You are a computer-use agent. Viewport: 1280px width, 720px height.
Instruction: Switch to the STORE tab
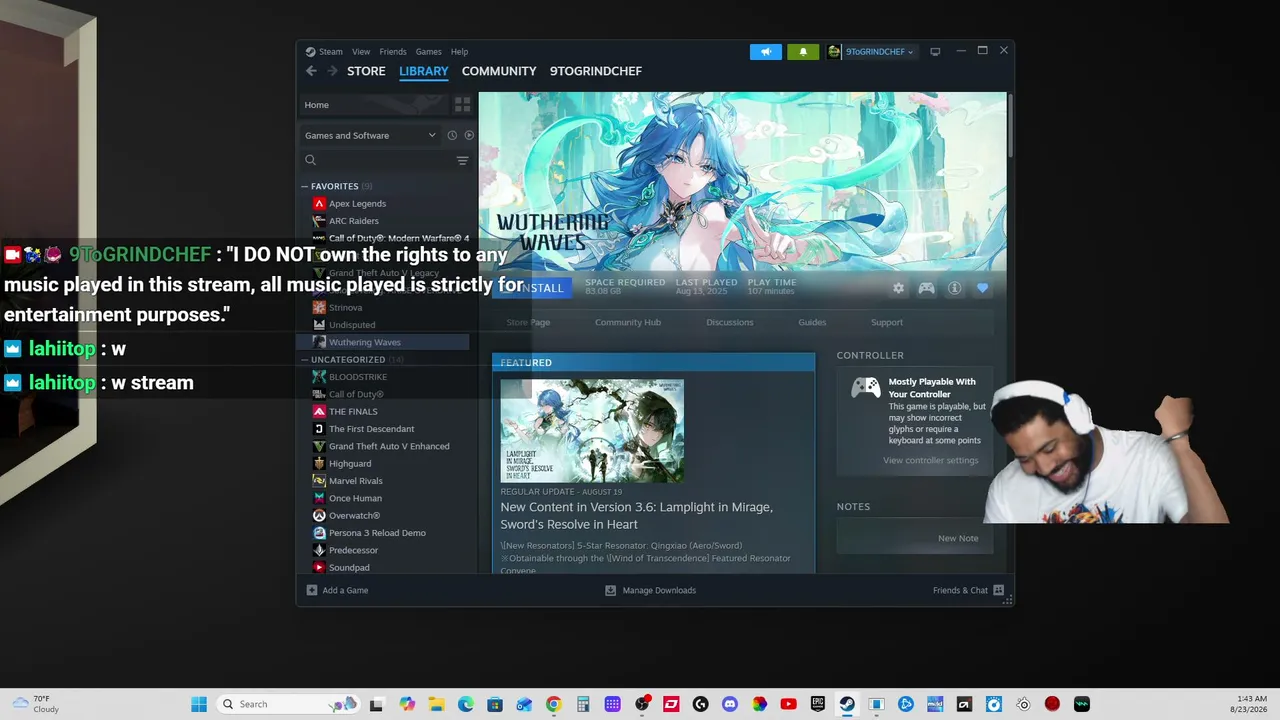pyautogui.click(x=366, y=71)
